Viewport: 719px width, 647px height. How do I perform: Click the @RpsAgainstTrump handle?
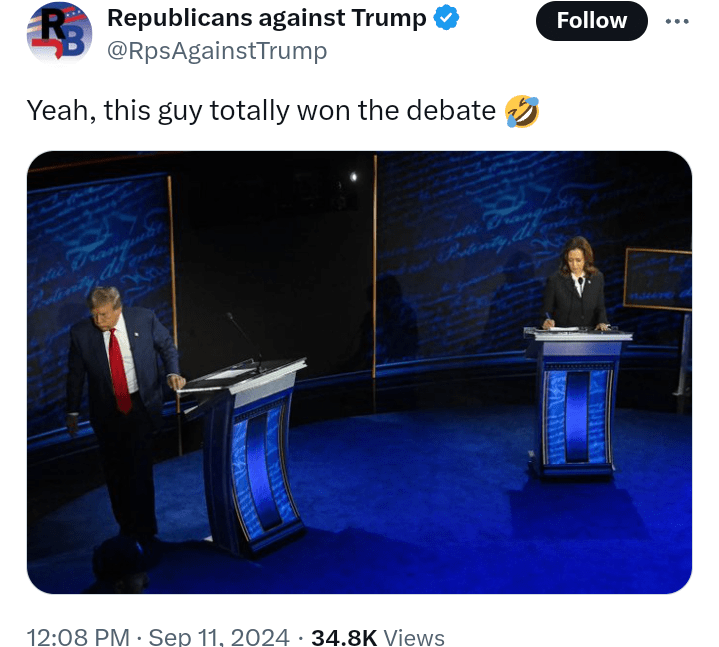pos(217,50)
